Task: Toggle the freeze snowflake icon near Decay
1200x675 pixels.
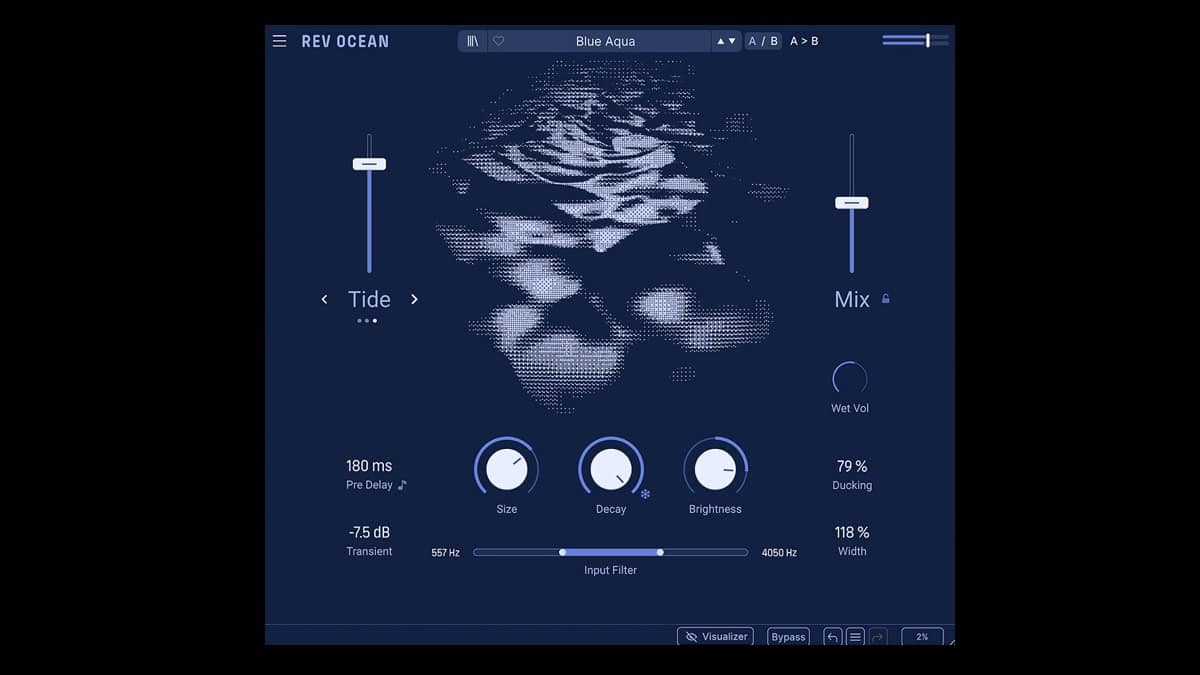Action: (x=645, y=494)
